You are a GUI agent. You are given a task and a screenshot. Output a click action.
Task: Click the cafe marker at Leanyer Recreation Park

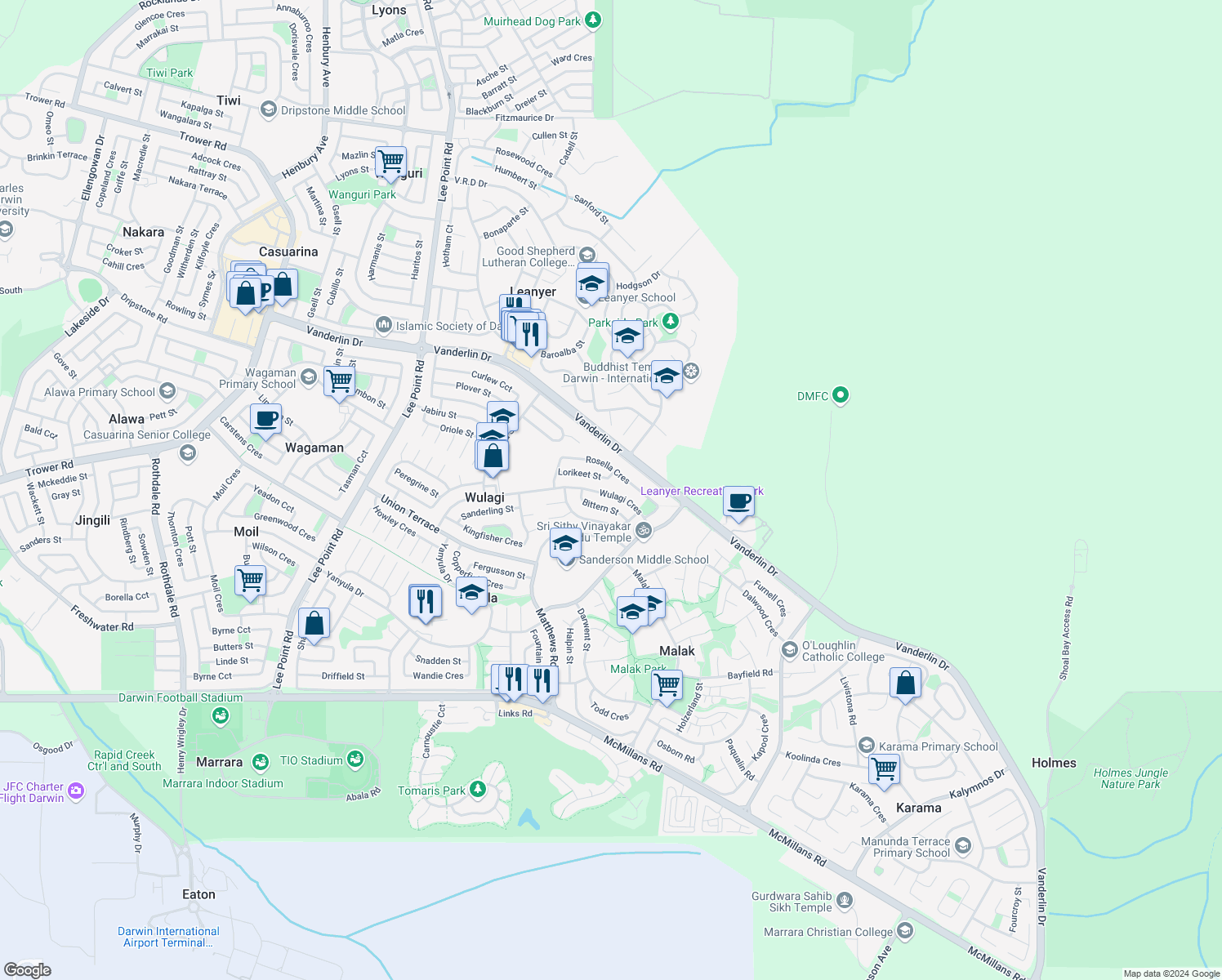pos(739,502)
